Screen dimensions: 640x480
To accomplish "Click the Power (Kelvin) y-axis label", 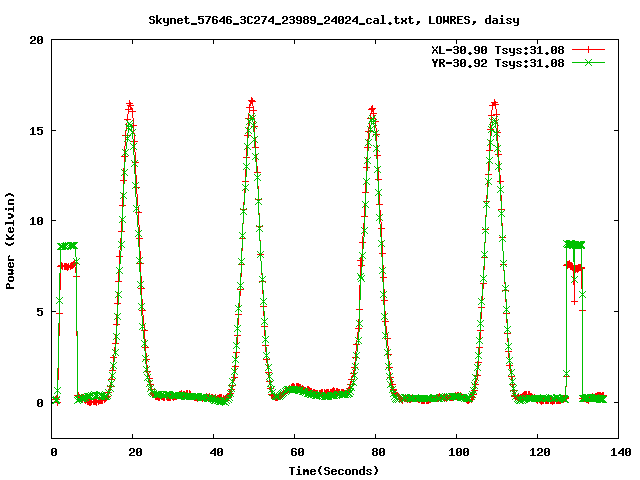I will pyautogui.click(x=11, y=238).
